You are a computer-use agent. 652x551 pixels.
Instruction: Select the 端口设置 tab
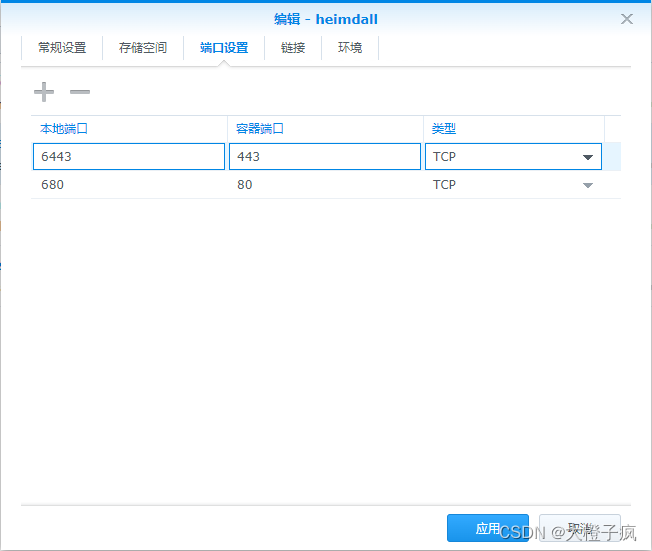coord(224,48)
